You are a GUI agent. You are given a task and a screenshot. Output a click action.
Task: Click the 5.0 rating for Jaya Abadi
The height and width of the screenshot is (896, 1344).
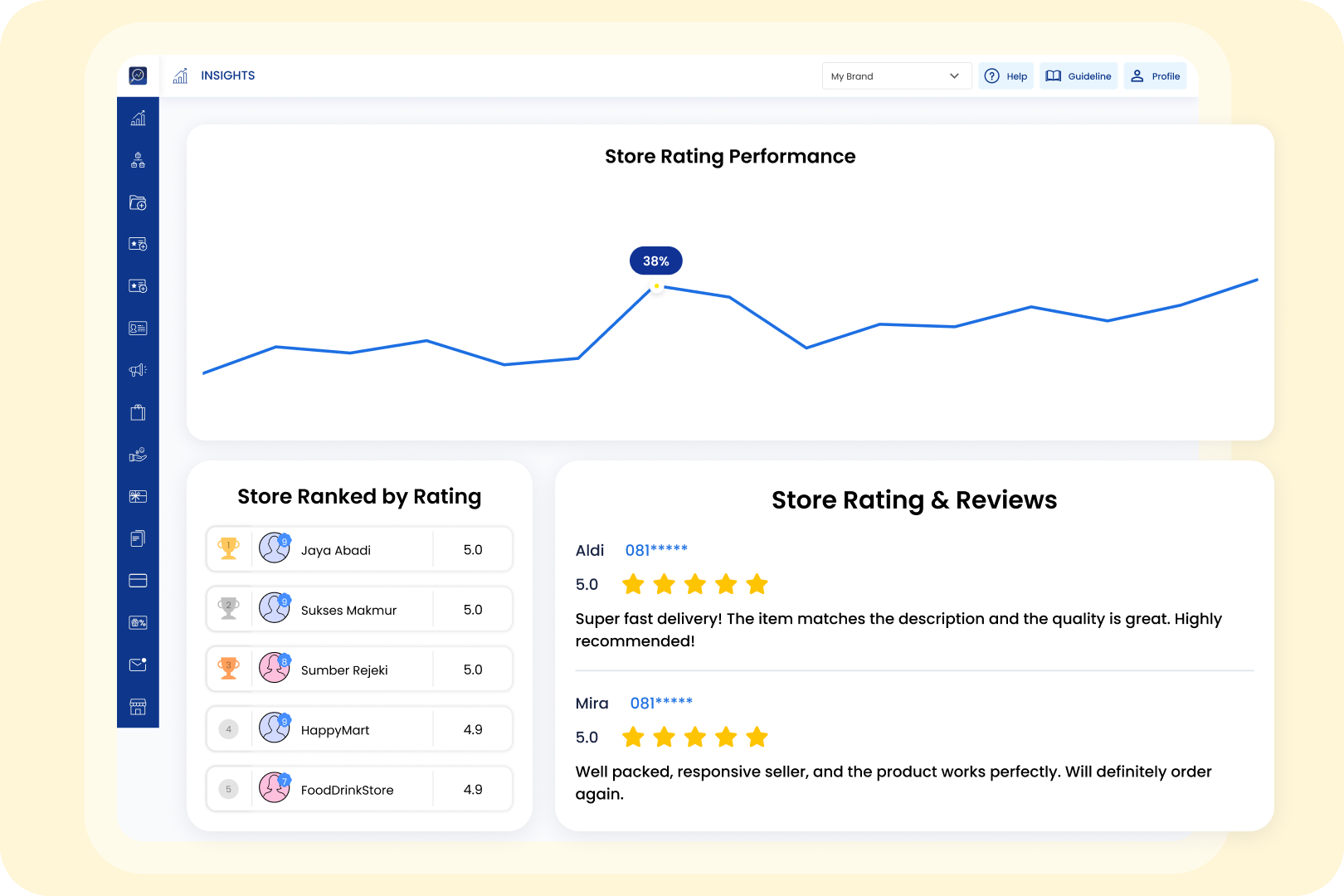tap(473, 549)
